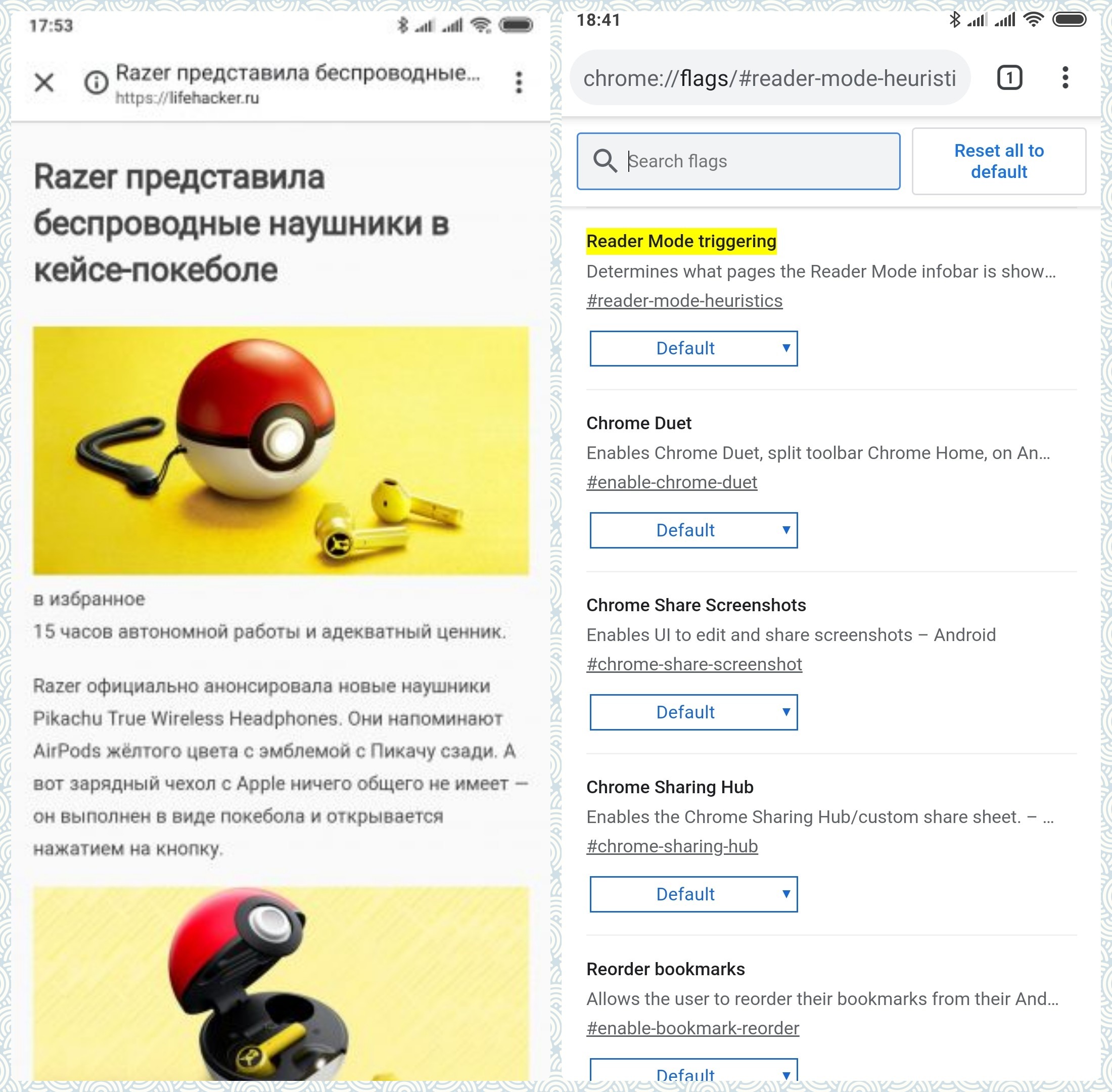Screen dimensions: 1112x1092
Task: Tap the magnifier icon in the Search flags box
Action: coord(605,161)
